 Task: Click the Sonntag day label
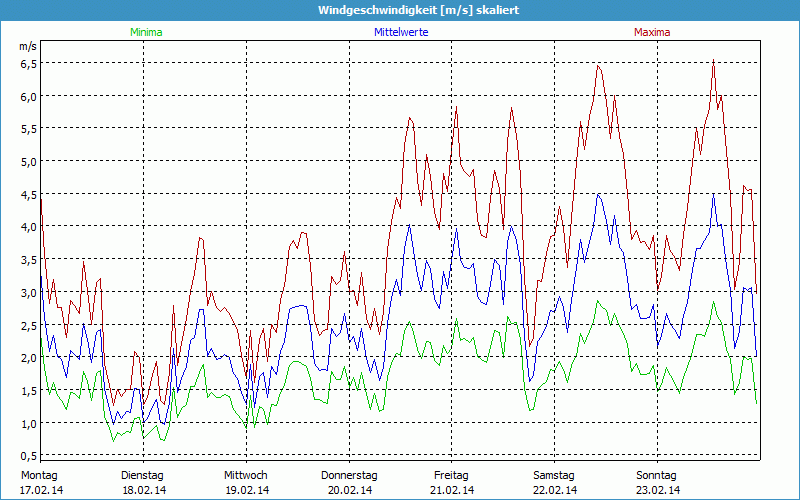coord(656,476)
